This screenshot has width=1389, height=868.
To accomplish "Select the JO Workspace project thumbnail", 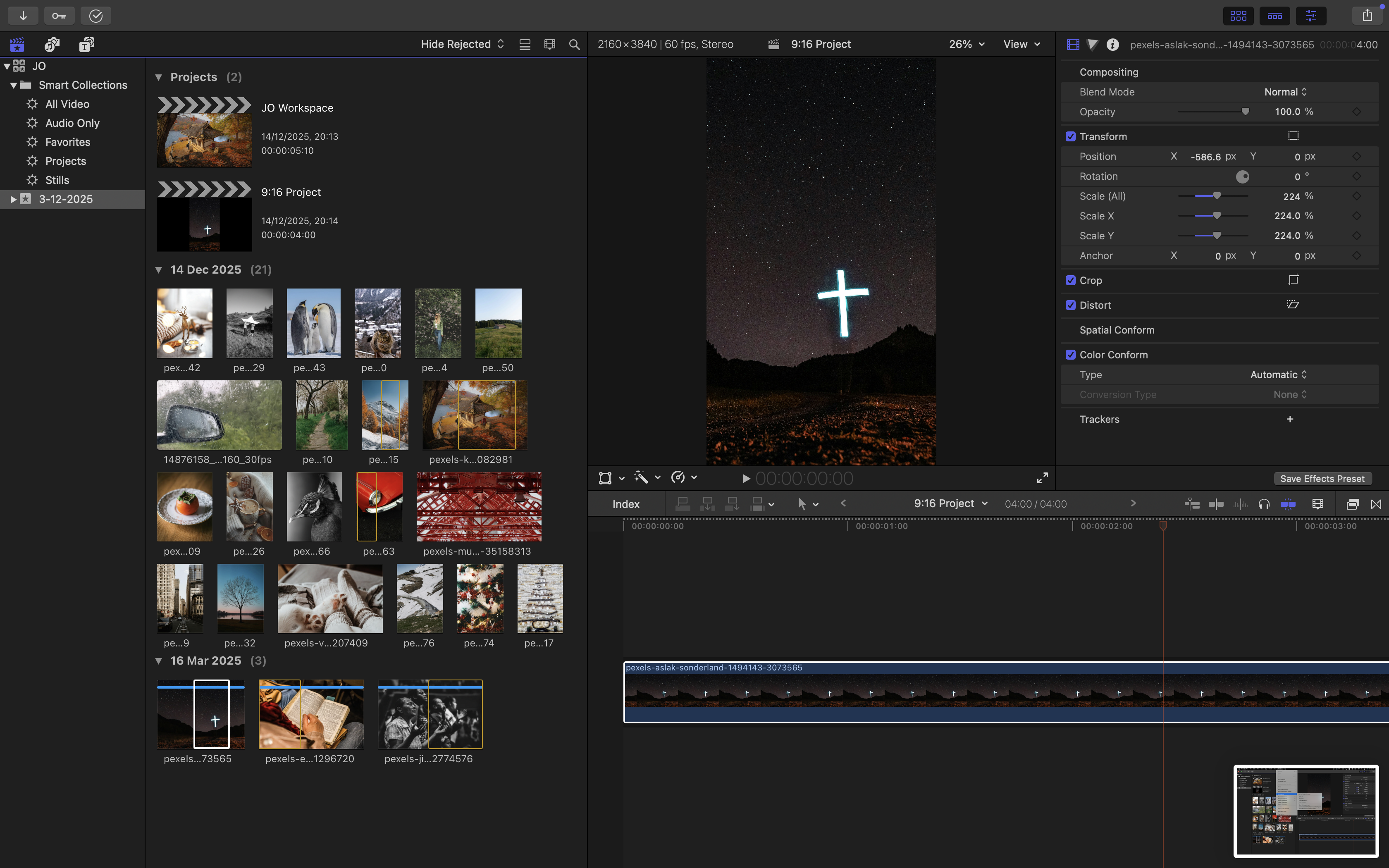I will tap(204, 140).
